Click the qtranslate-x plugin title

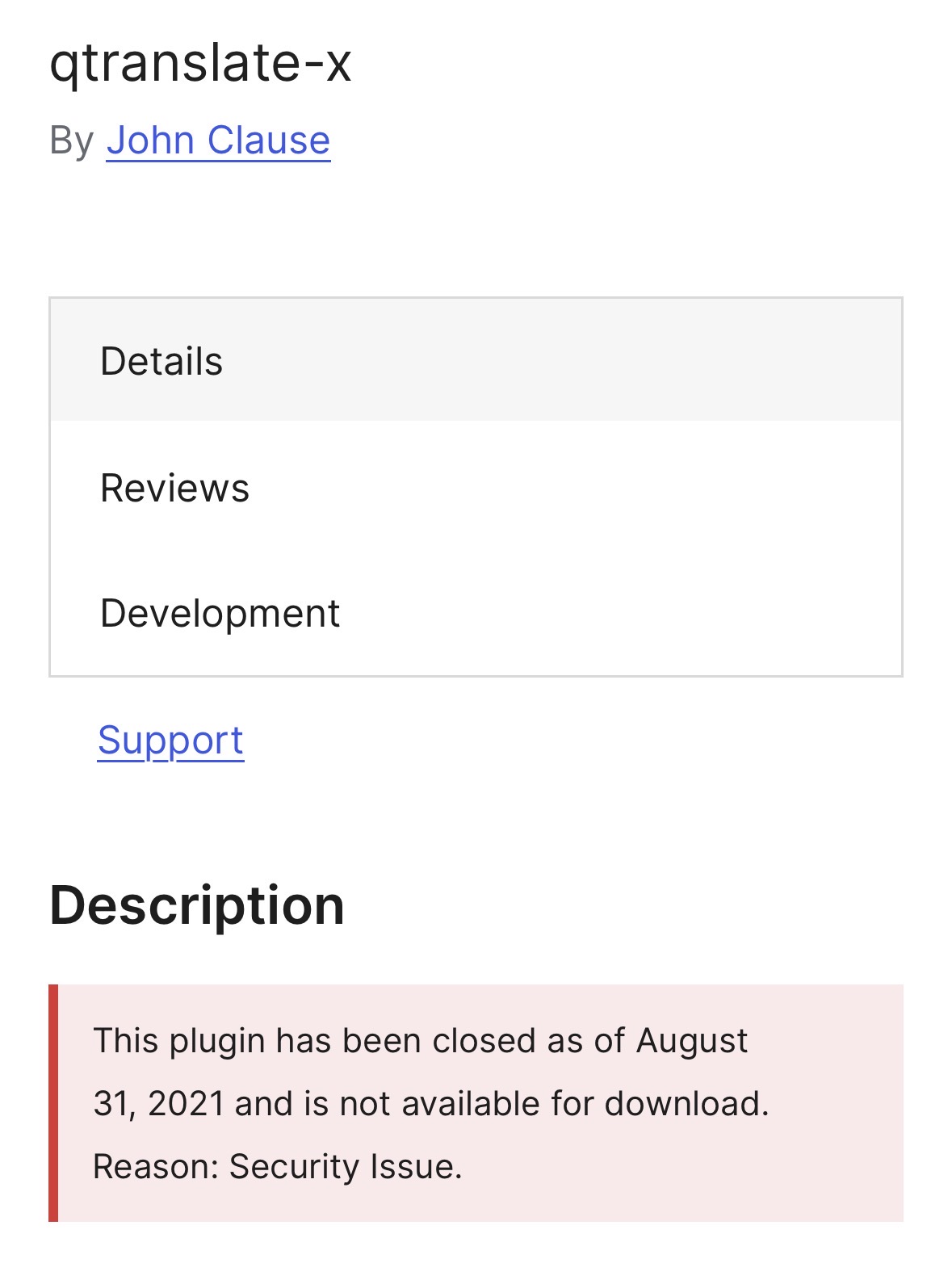click(x=200, y=63)
